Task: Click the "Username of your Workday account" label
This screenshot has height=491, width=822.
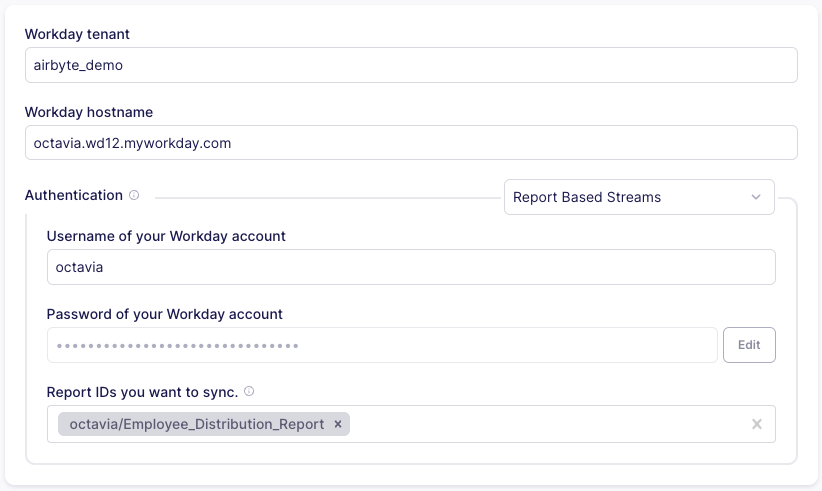Action: [166, 236]
